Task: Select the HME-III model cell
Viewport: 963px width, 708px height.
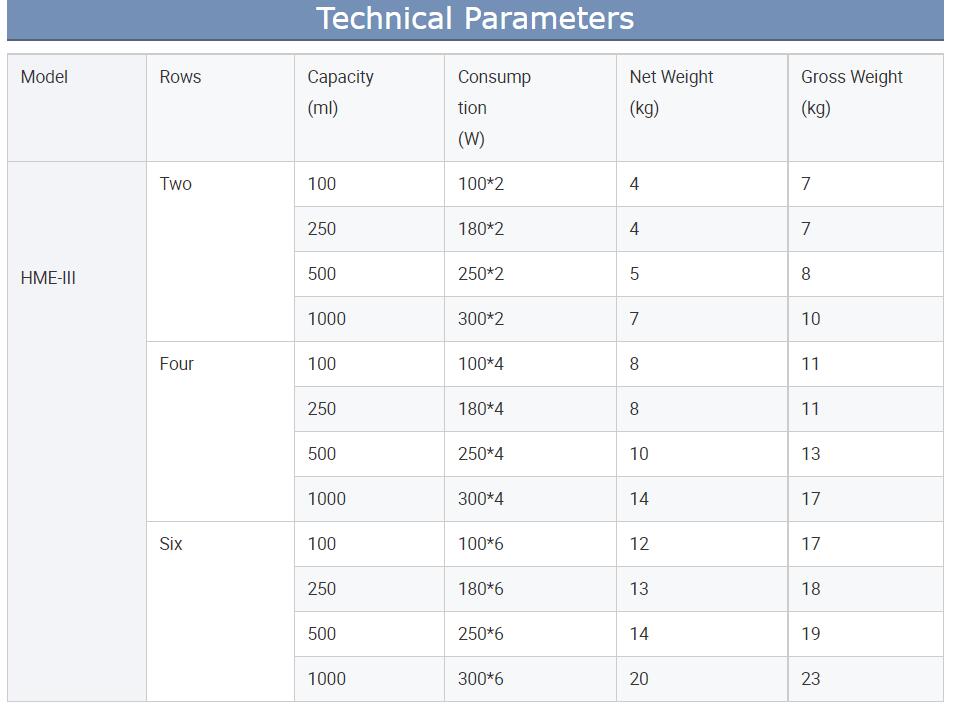Action: pyautogui.click(x=48, y=278)
